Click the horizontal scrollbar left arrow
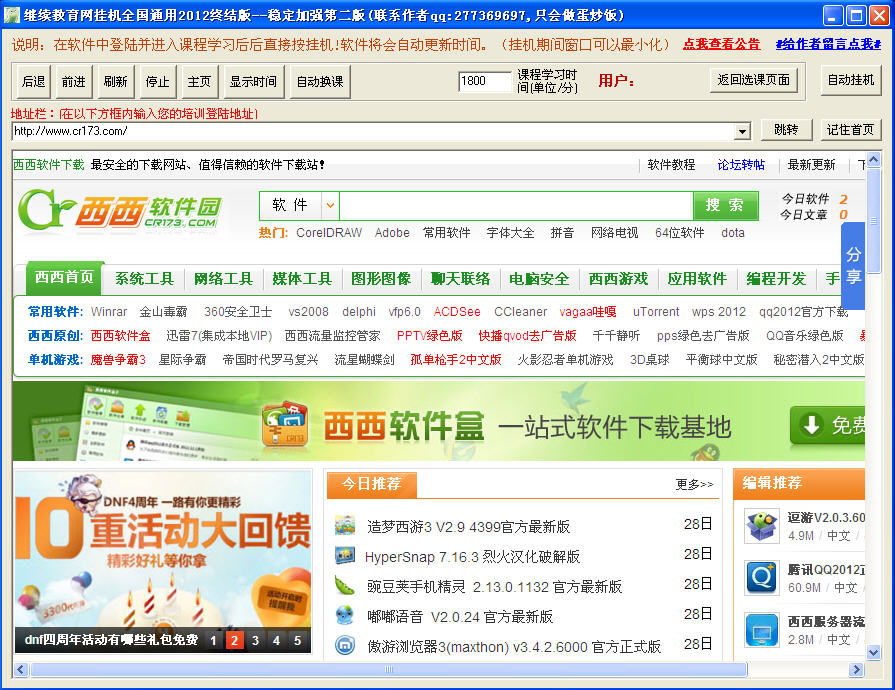Viewport: 895px width, 690px height. pos(21,669)
